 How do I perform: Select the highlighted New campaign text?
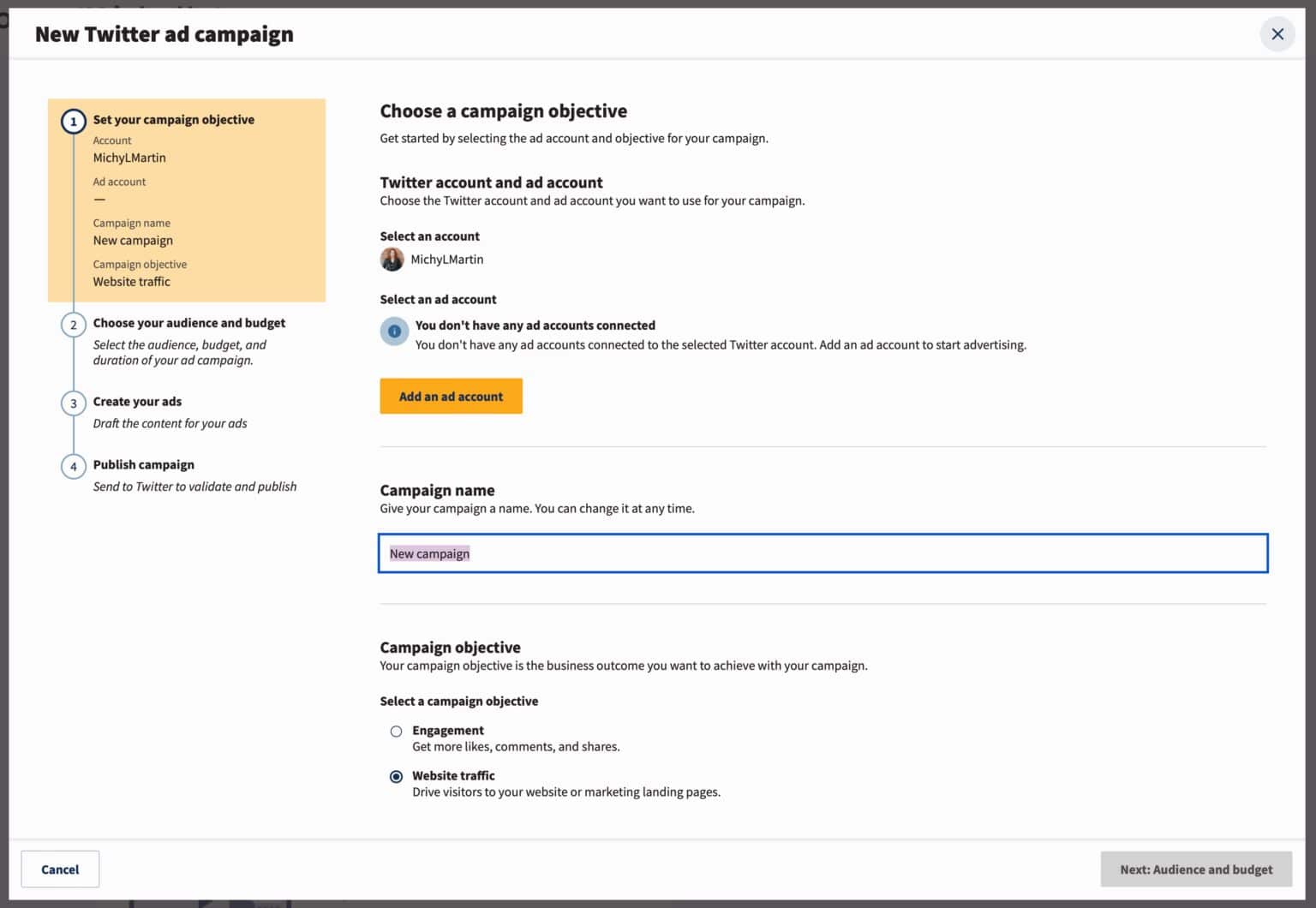click(x=429, y=553)
